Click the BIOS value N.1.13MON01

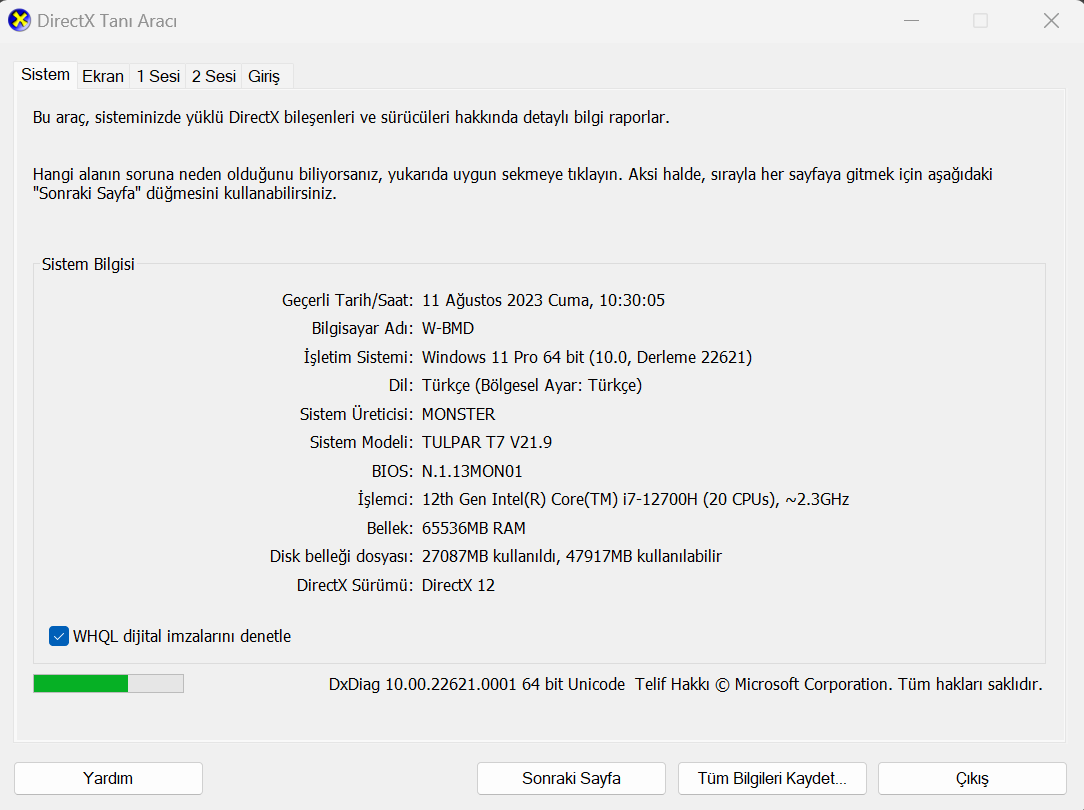click(472, 471)
